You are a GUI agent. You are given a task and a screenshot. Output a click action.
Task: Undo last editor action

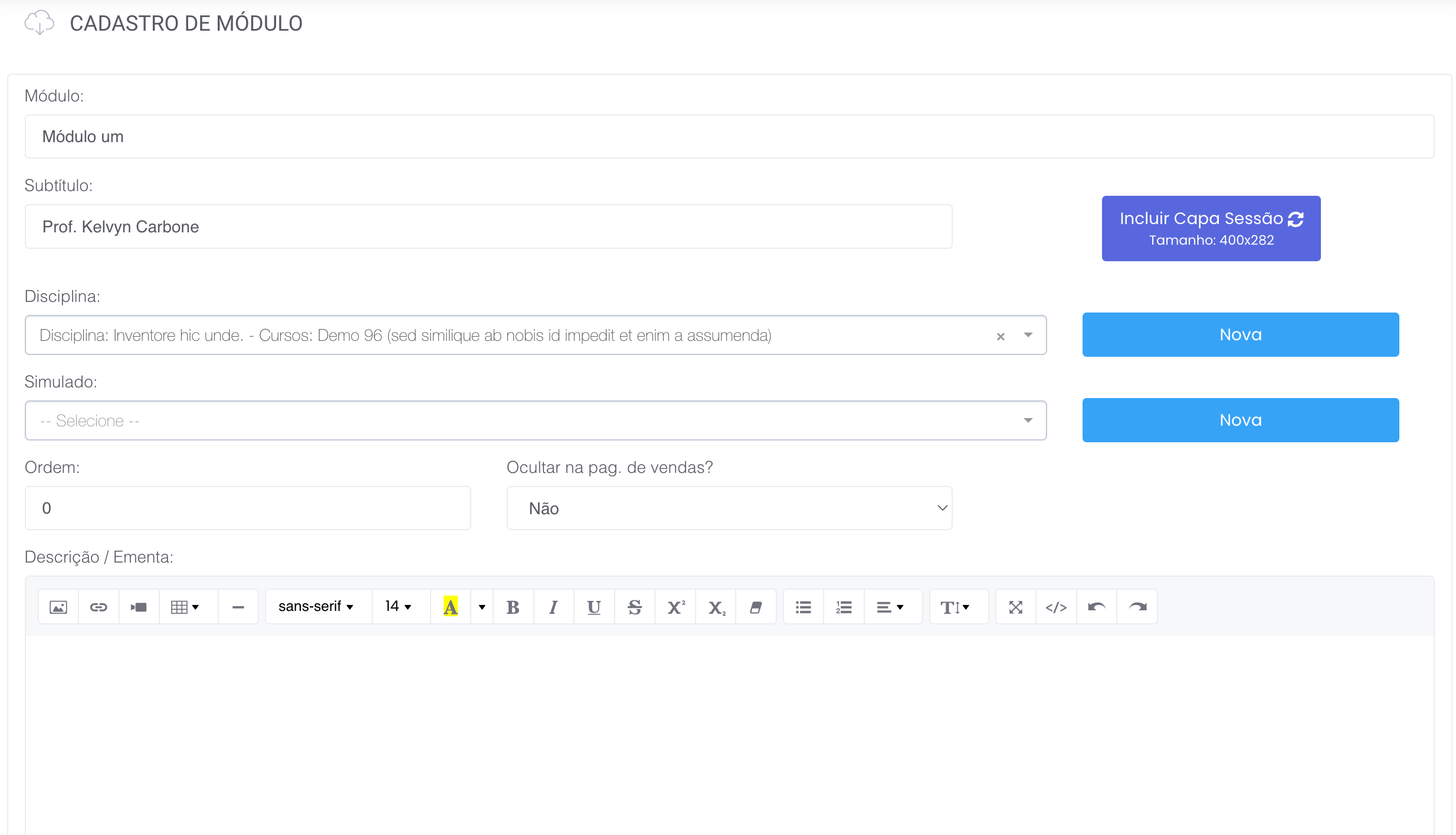tap(1096, 607)
